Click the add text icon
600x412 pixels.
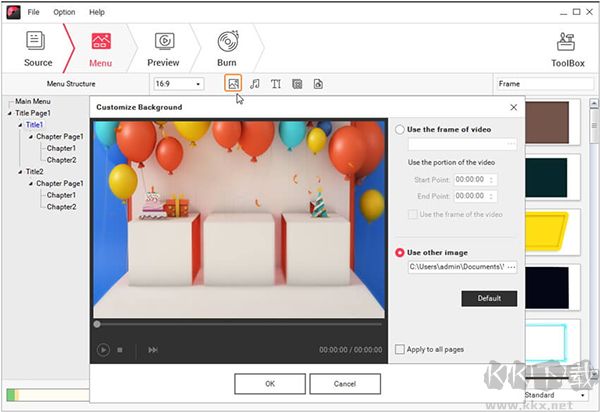pyautogui.click(x=276, y=84)
